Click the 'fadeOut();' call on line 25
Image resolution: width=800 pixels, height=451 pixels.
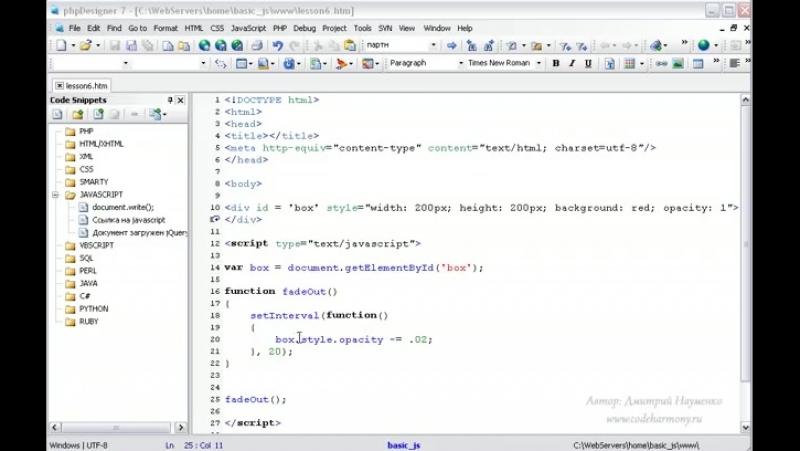[x=256, y=399]
